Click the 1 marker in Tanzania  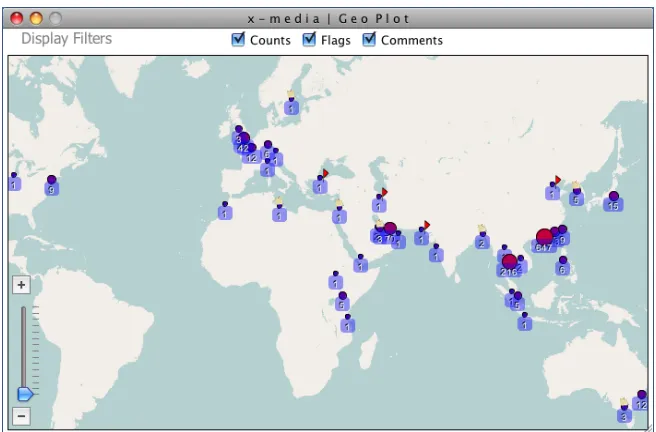[347, 325]
